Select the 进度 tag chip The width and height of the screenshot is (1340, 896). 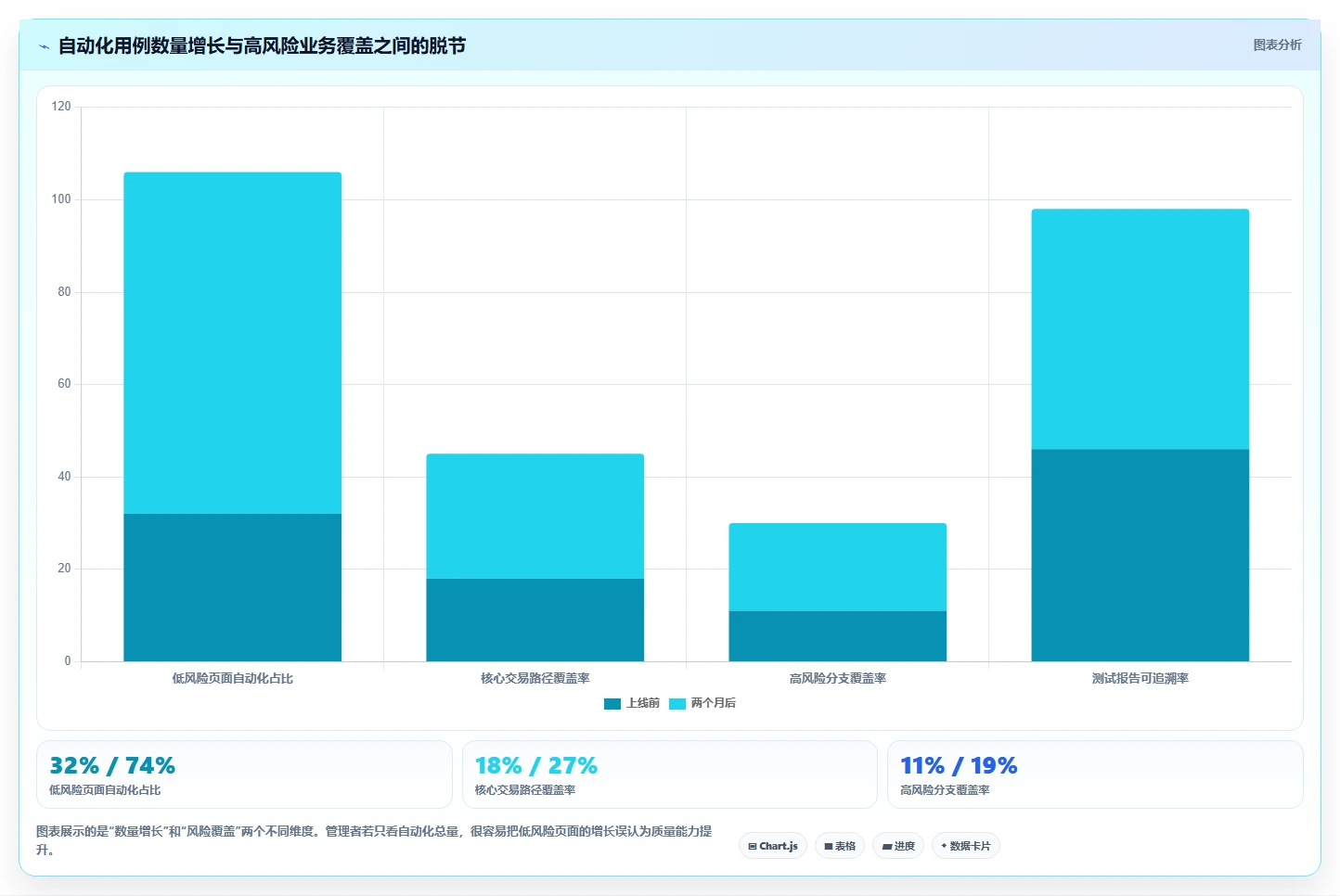click(898, 846)
